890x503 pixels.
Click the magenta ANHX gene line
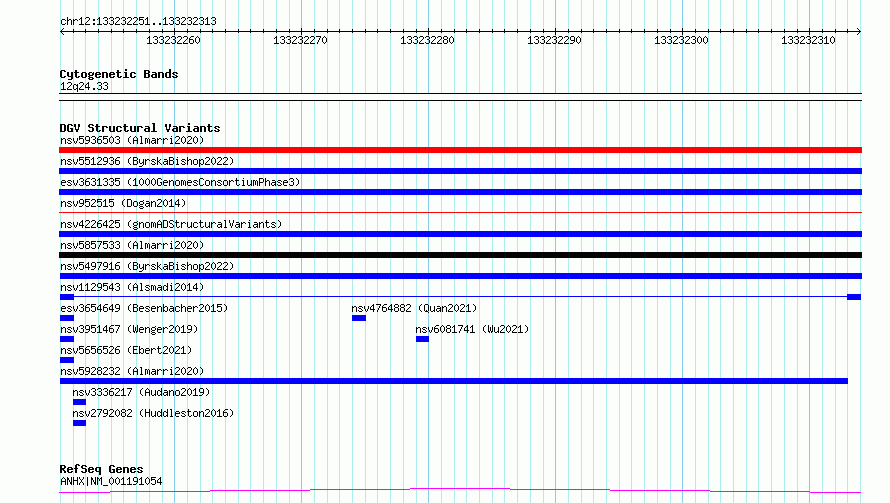460,490
